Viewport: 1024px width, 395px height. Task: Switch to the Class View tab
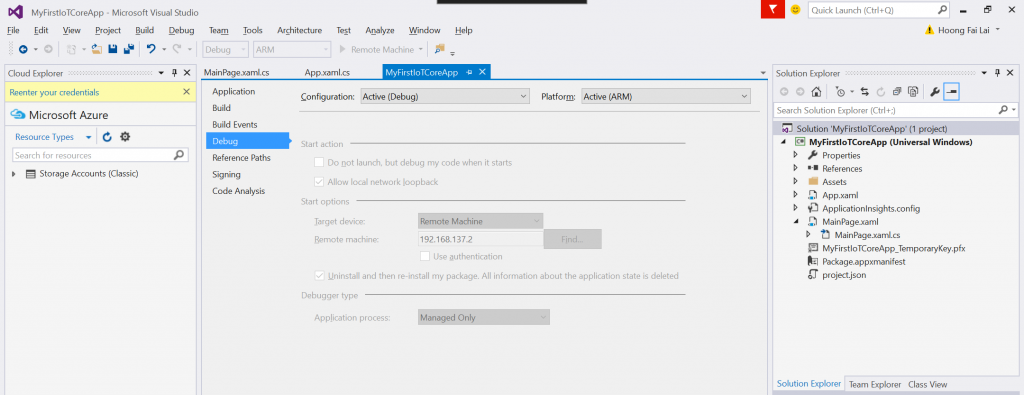point(927,385)
